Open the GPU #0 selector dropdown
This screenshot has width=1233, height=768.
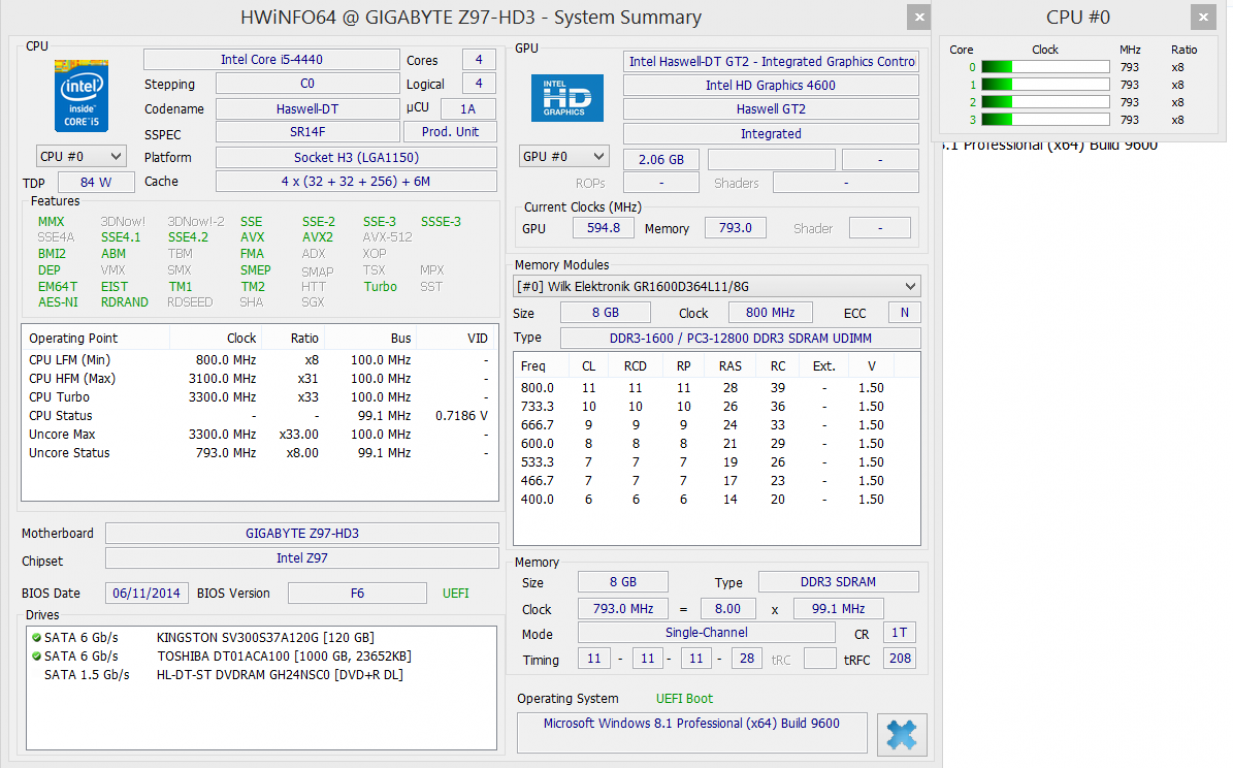565,156
